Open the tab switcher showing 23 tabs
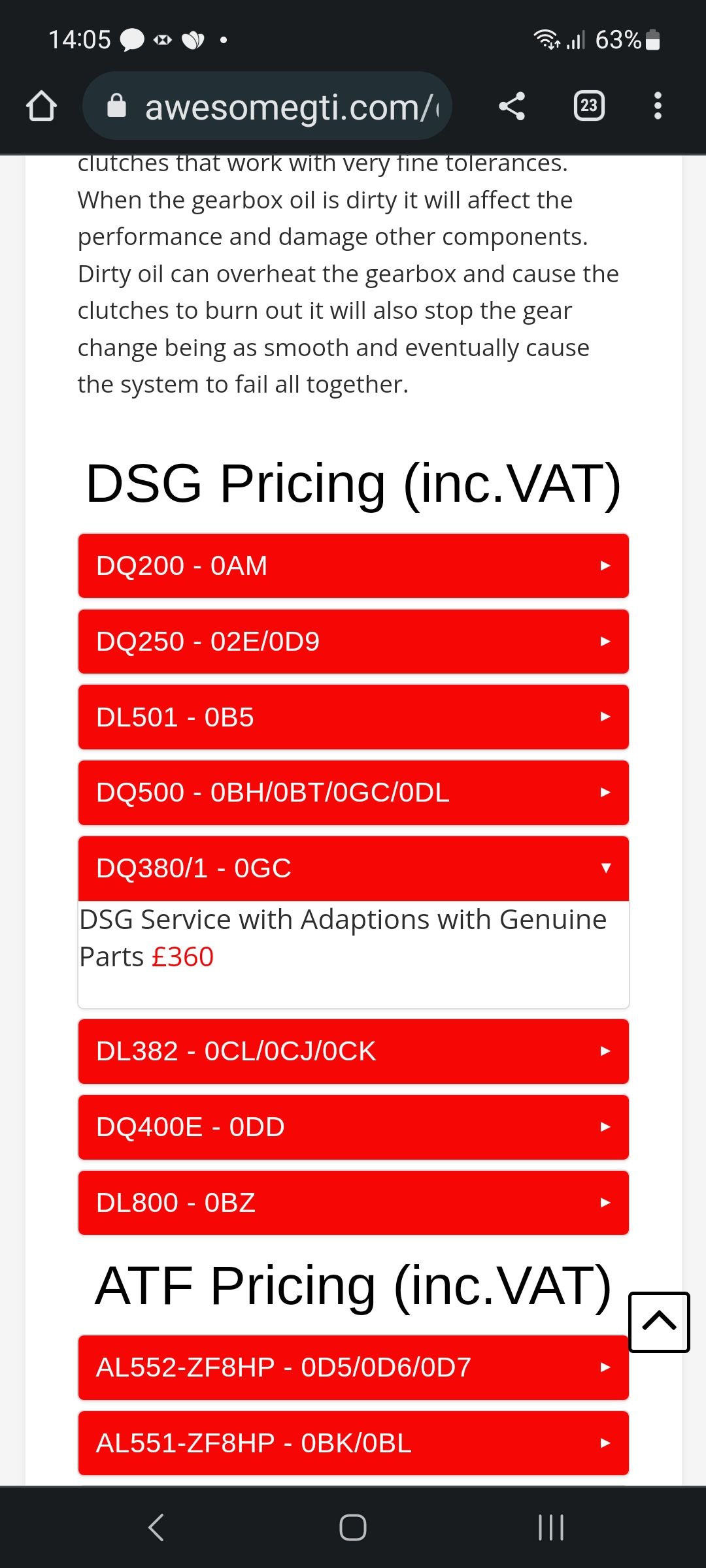 [x=588, y=106]
